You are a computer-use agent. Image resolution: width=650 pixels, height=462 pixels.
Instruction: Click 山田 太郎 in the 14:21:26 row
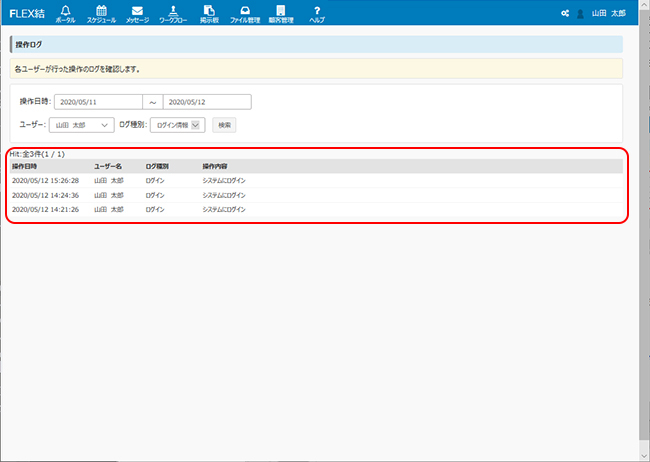tap(109, 209)
